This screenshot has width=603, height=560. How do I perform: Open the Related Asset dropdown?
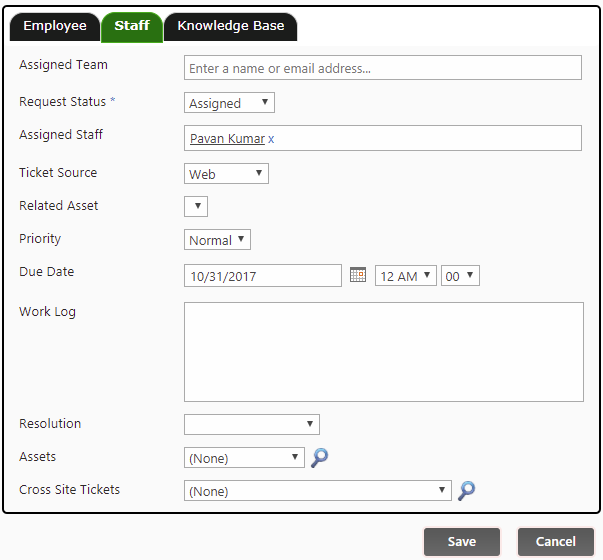pos(196,207)
